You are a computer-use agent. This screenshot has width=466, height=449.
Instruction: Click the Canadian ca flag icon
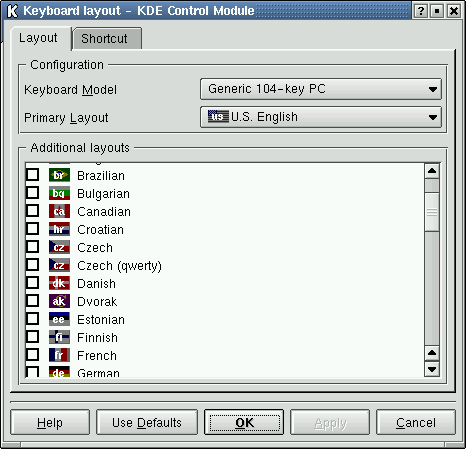tap(59, 211)
